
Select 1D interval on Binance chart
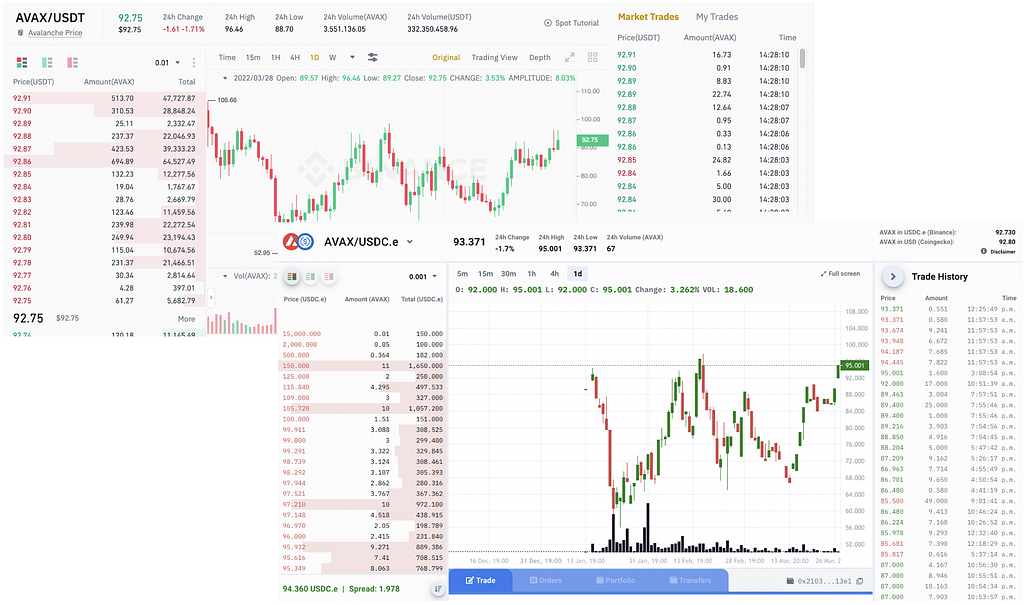[x=315, y=57]
